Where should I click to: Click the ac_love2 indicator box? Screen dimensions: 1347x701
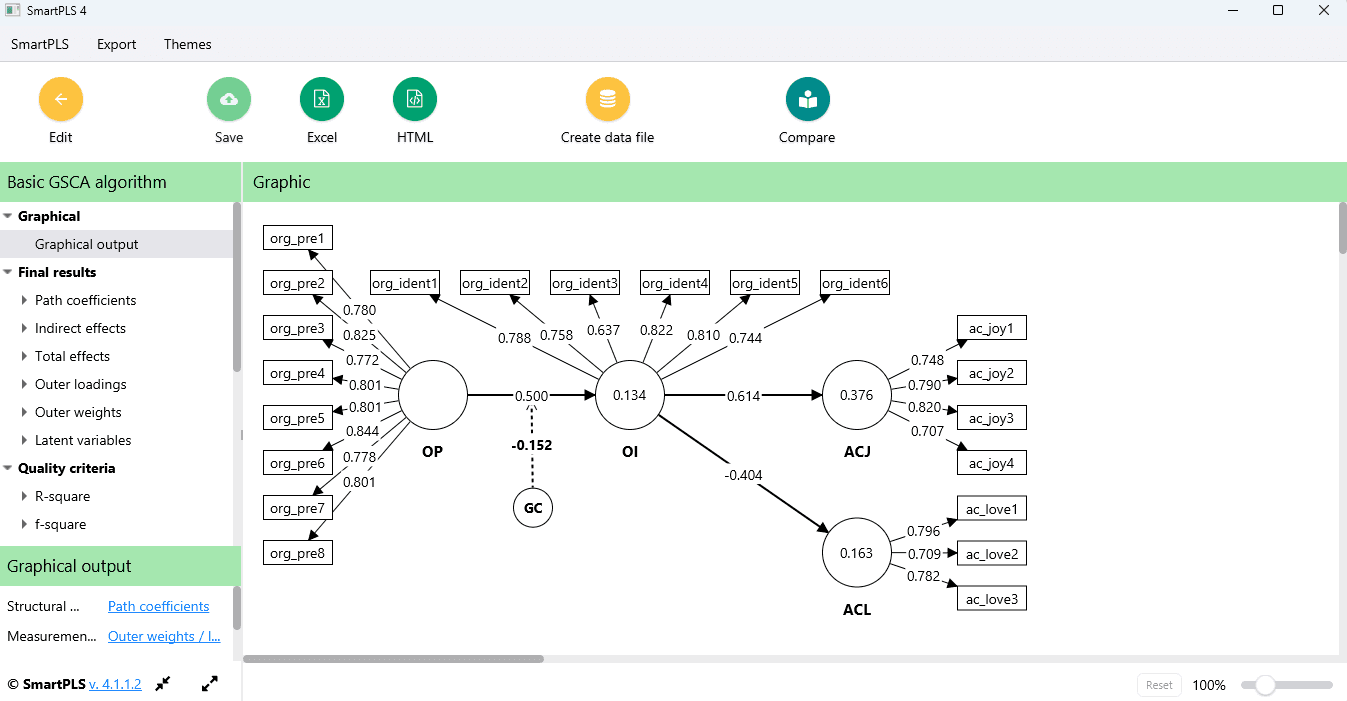pyautogui.click(x=991, y=554)
